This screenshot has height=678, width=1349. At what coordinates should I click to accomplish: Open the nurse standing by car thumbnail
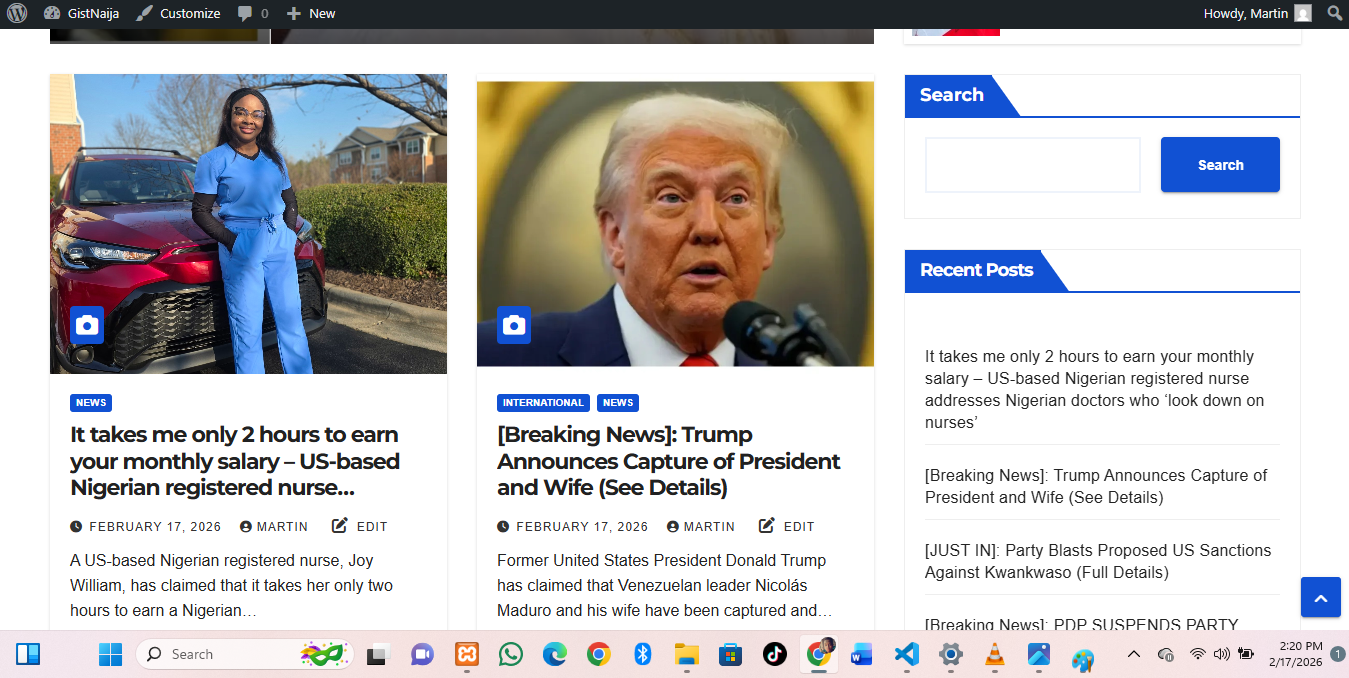click(x=248, y=224)
